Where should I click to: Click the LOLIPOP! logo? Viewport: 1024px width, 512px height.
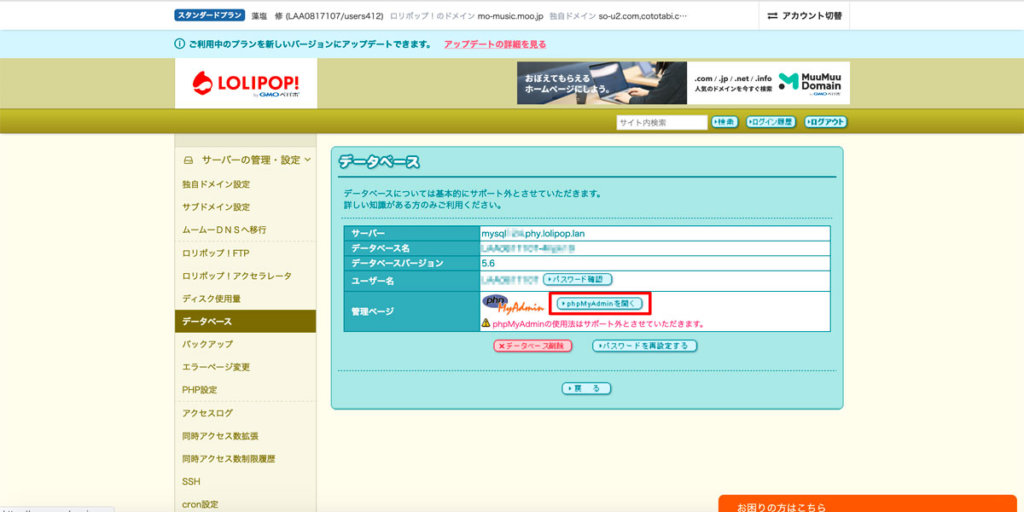245,84
